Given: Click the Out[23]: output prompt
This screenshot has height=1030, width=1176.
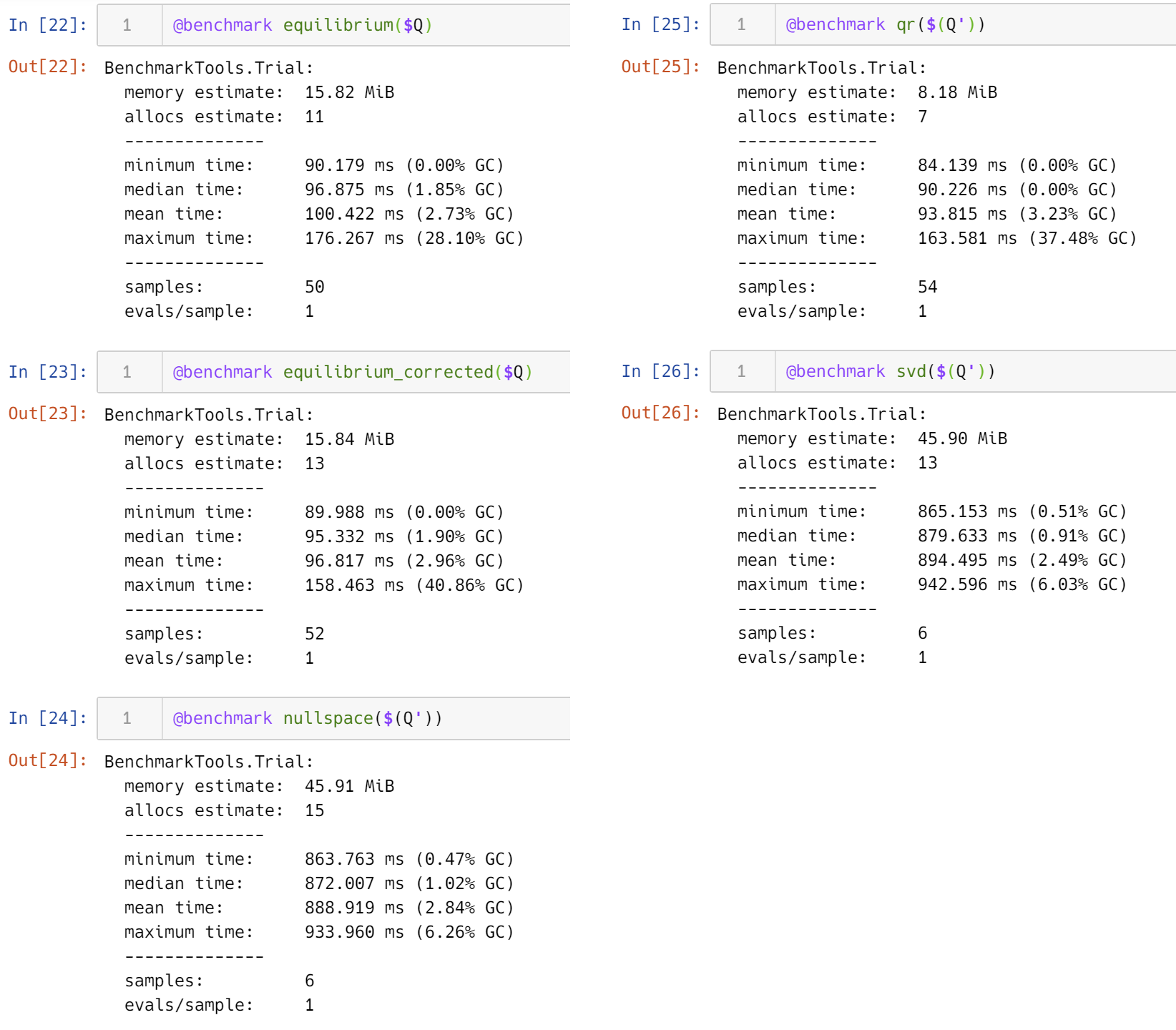Looking at the screenshot, I should (48, 413).
